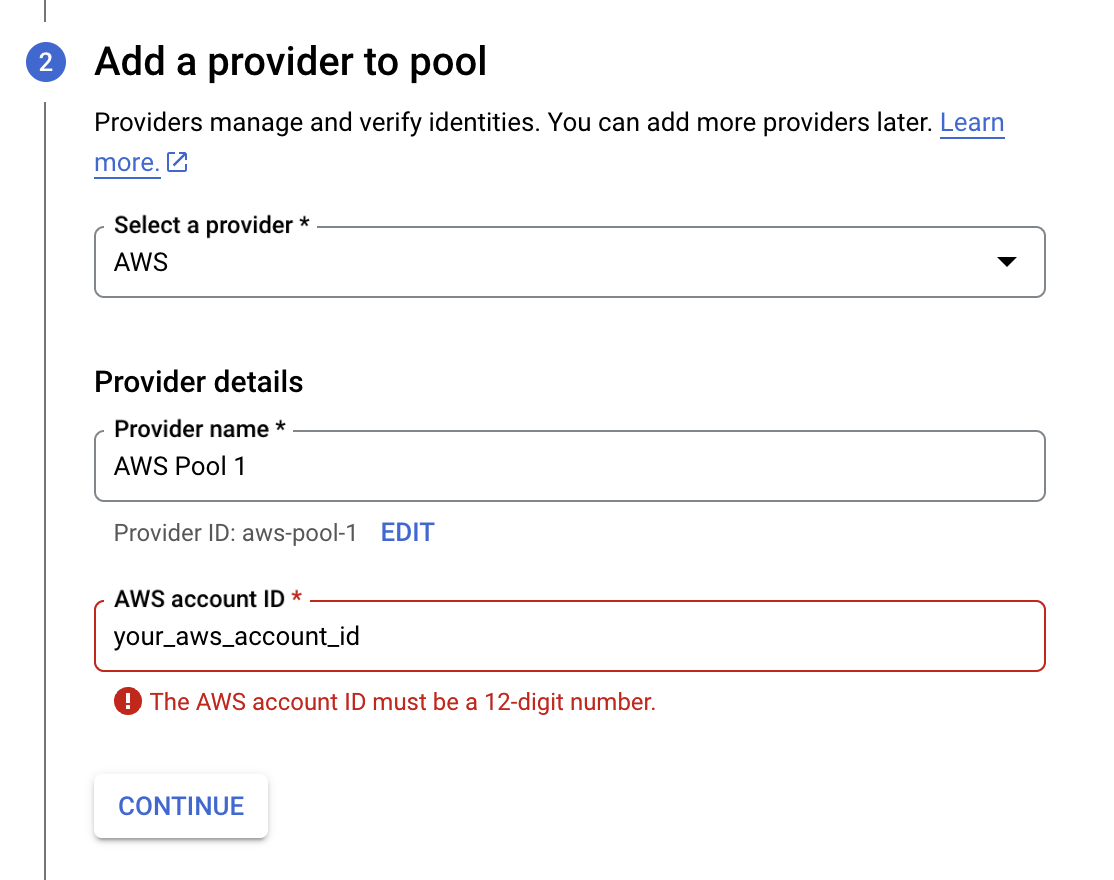Click the 'Add a provider to pool' heading
Viewport: 1114px width, 880px height.
(290, 62)
